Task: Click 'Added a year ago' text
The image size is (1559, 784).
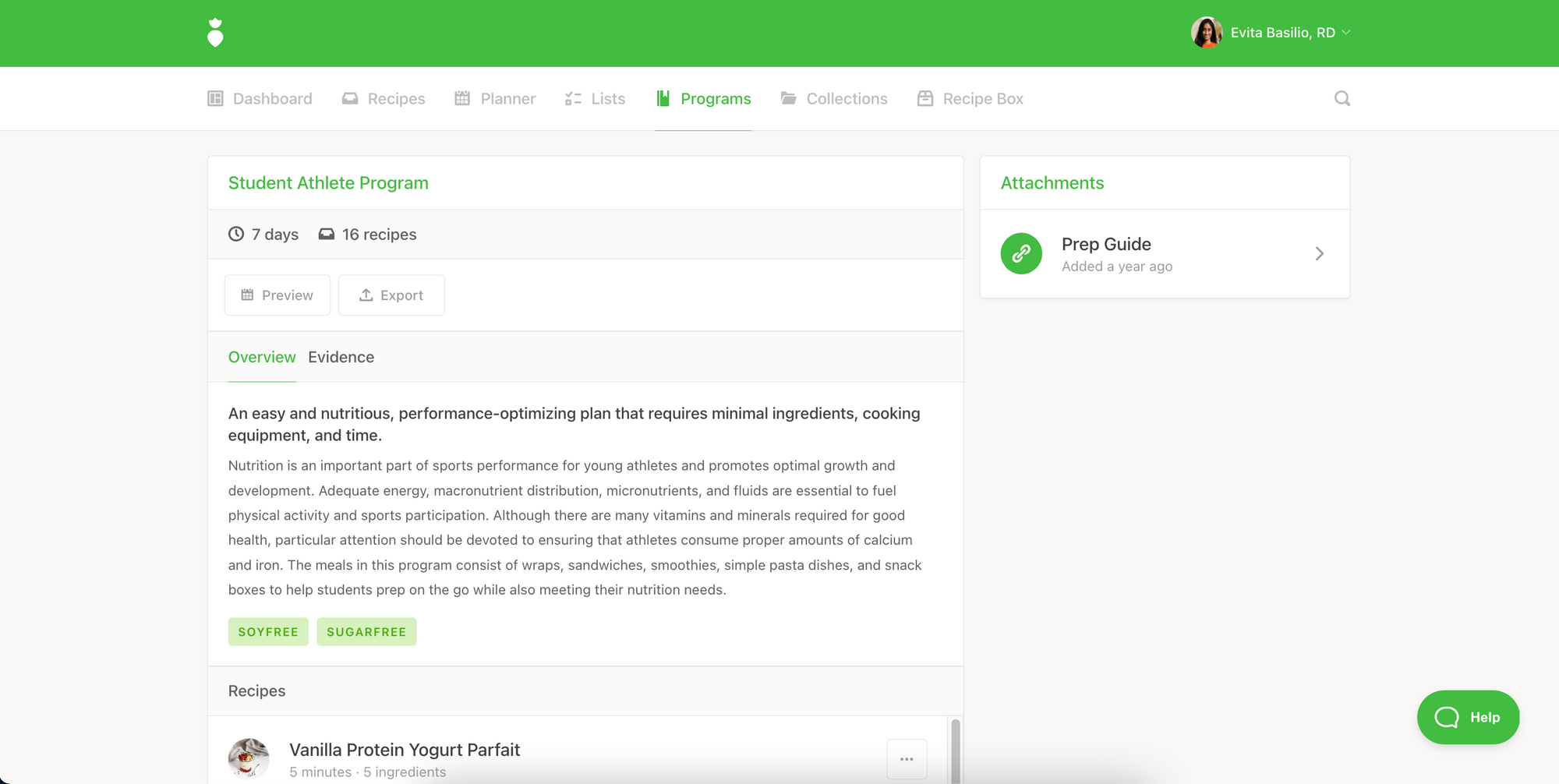Action: 1117,267
